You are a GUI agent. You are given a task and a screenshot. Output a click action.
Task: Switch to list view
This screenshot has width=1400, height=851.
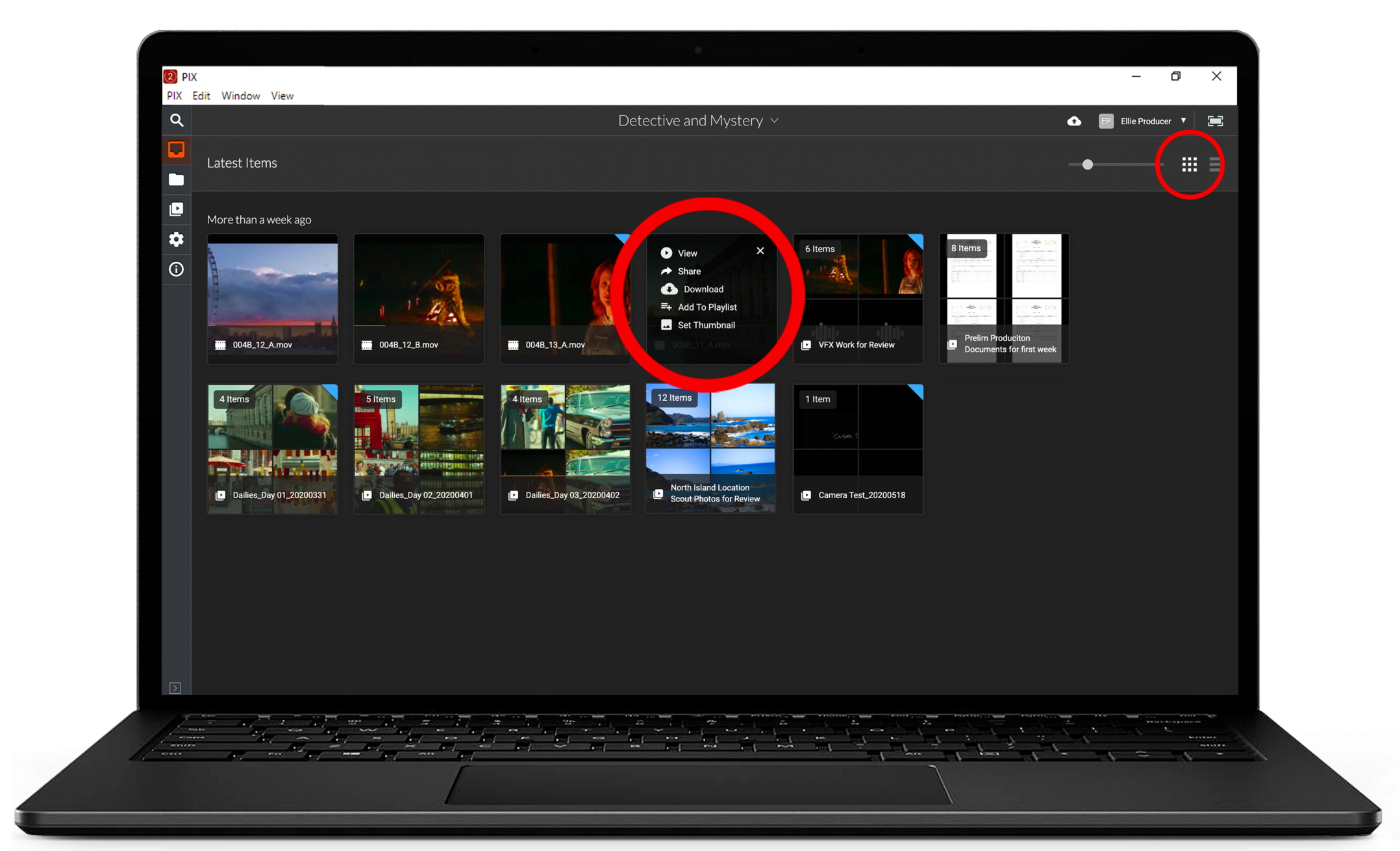tap(1214, 164)
